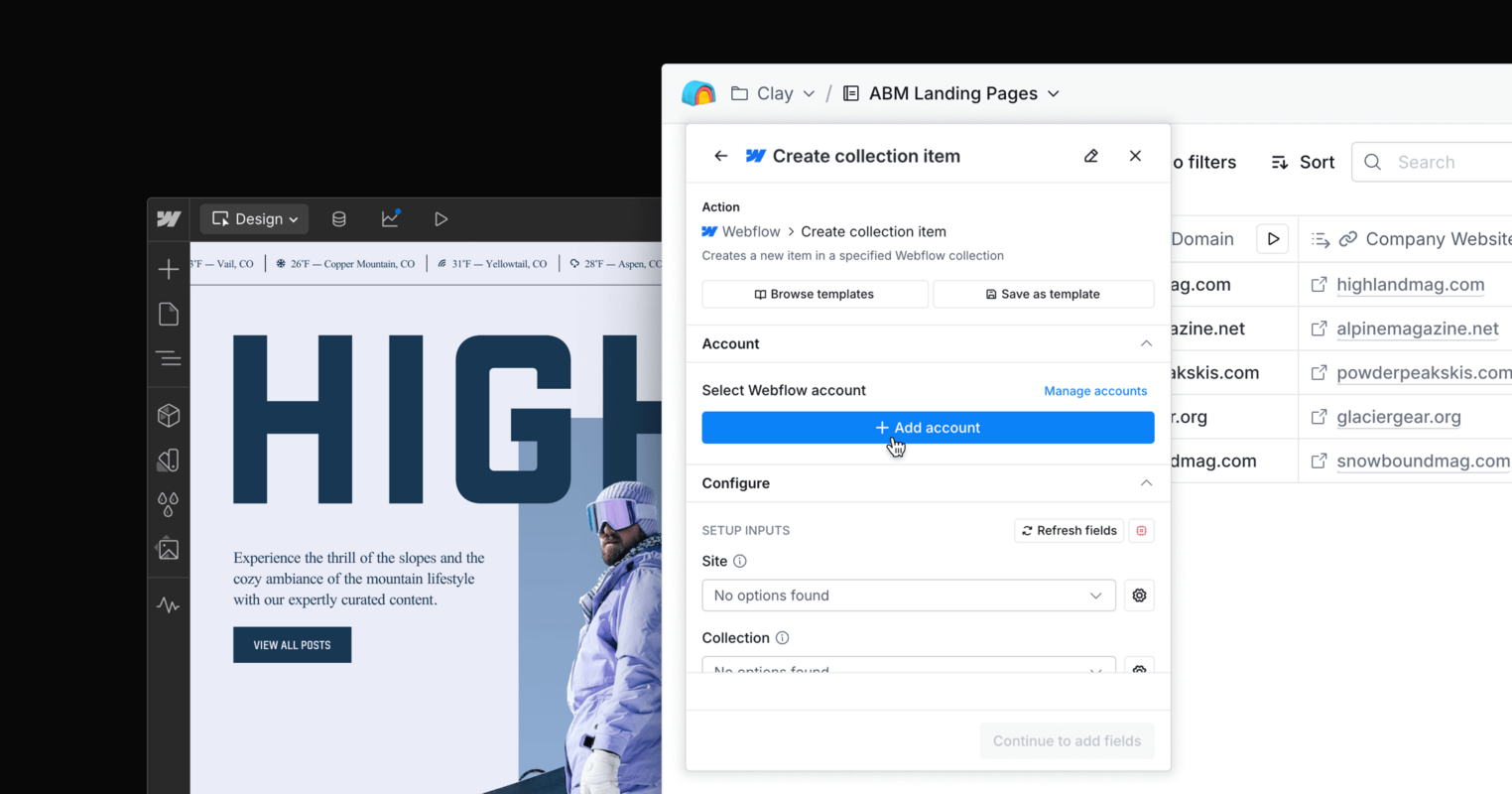Viewport: 1512px width, 794px height.
Task: Open the Variables panel
Action: (x=169, y=504)
